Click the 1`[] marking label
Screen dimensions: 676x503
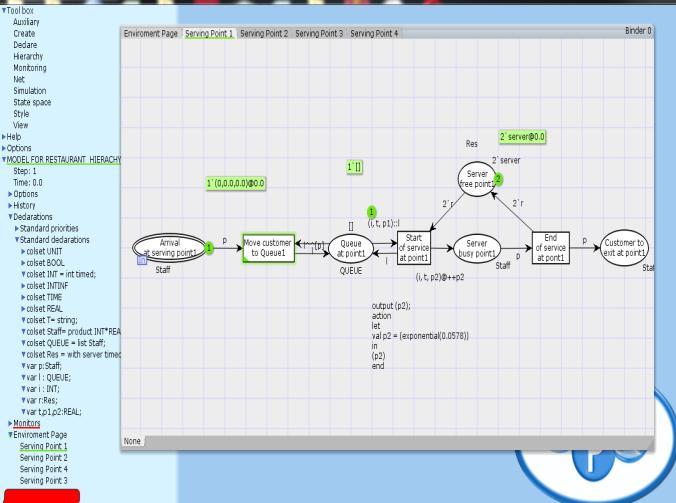(x=354, y=167)
